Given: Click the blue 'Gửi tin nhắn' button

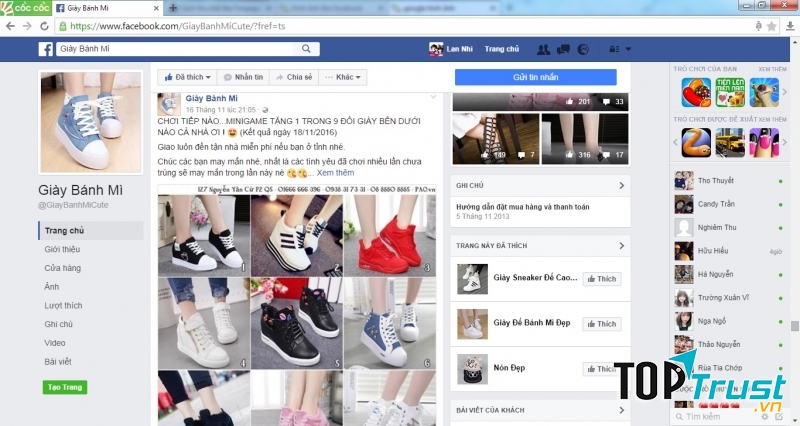Looking at the screenshot, I should (x=535, y=77).
